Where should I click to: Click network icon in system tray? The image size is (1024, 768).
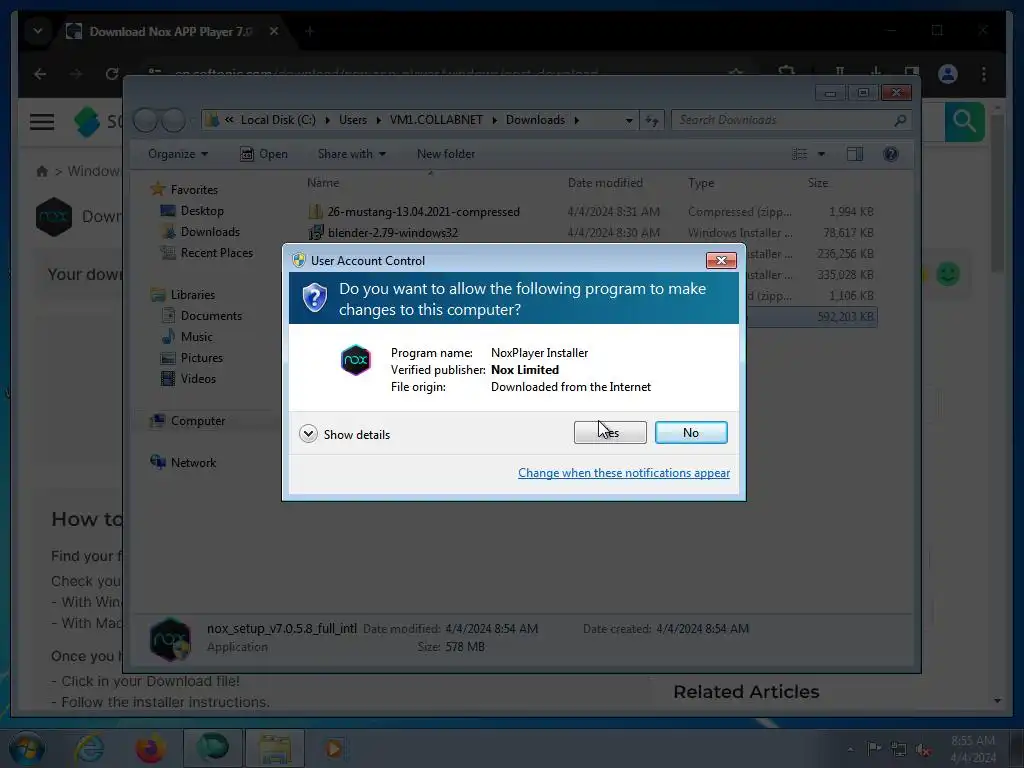coord(899,749)
